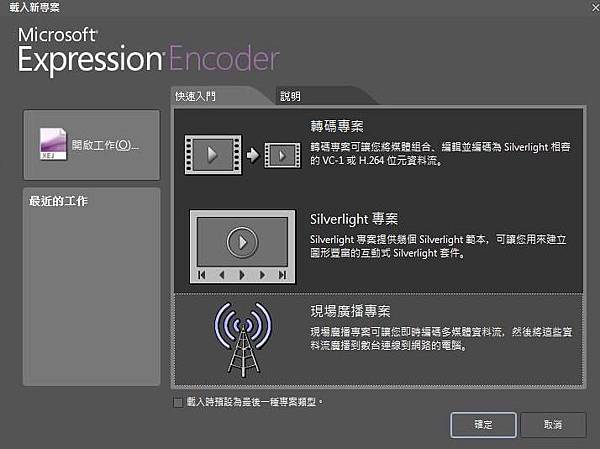Viewport: 600px width, 449px height.
Task: Confirm with the 確定 button
Action: 483,425
